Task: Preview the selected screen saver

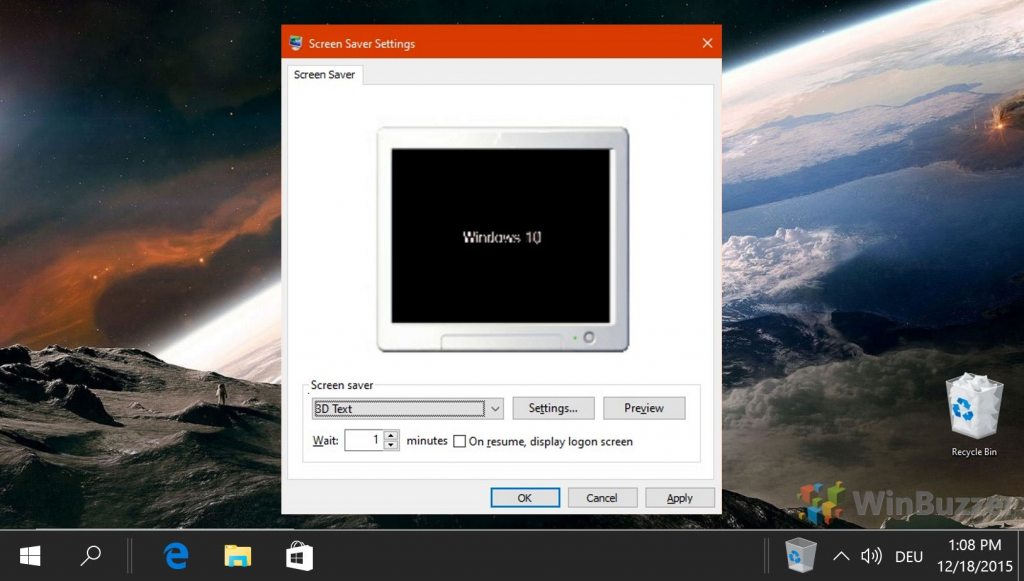Action: 644,408
